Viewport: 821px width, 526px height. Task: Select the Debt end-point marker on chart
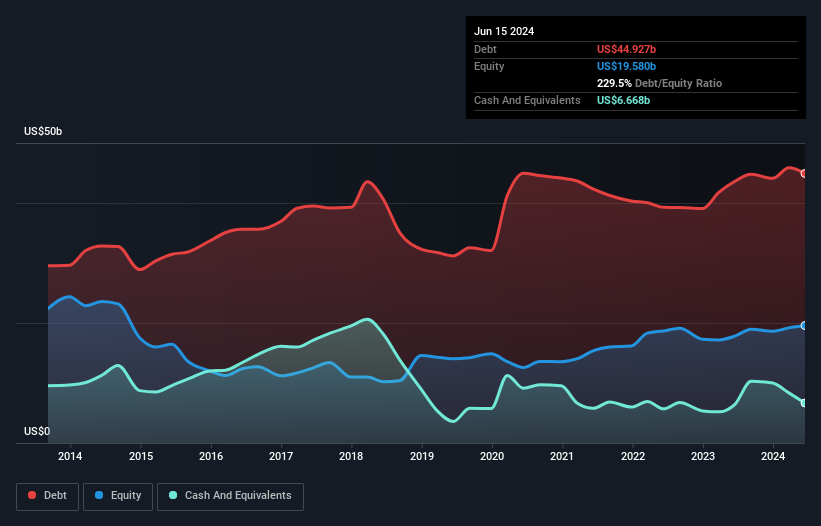(x=805, y=173)
